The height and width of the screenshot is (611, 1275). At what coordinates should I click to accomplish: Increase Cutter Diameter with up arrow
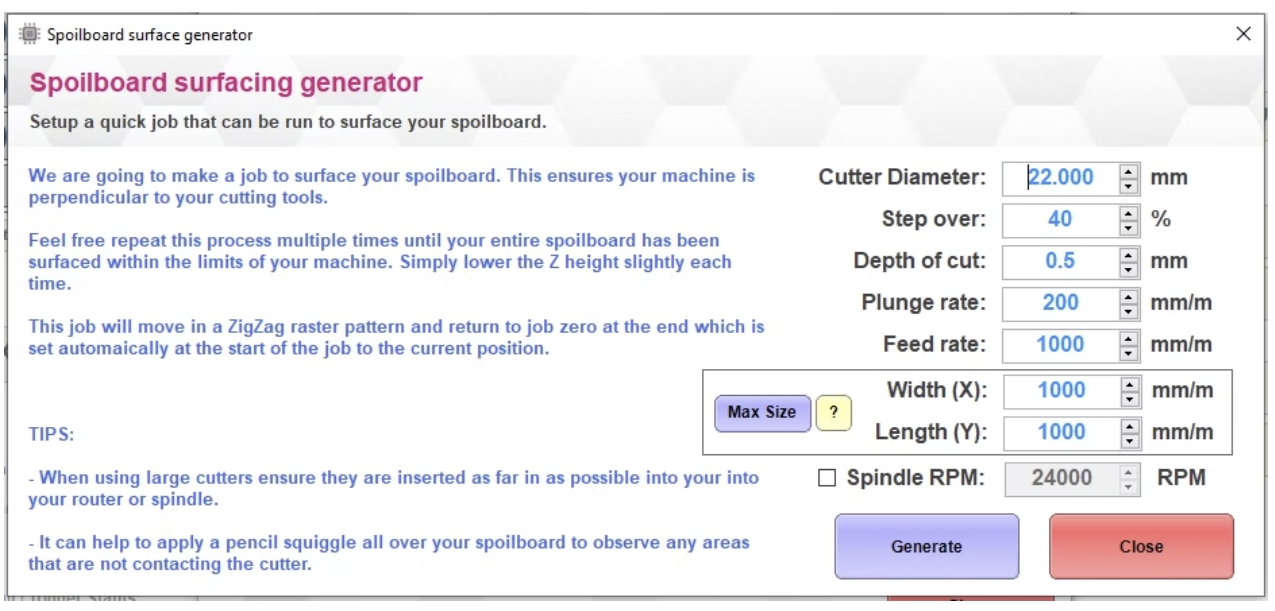click(1129, 172)
